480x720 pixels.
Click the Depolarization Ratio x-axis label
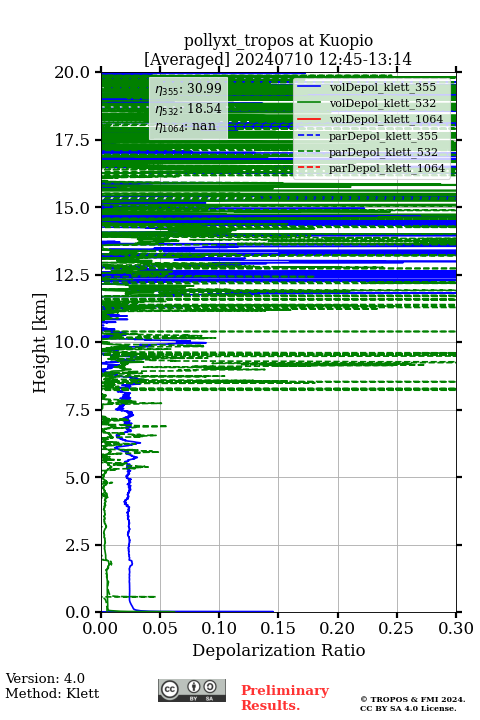pos(279,650)
